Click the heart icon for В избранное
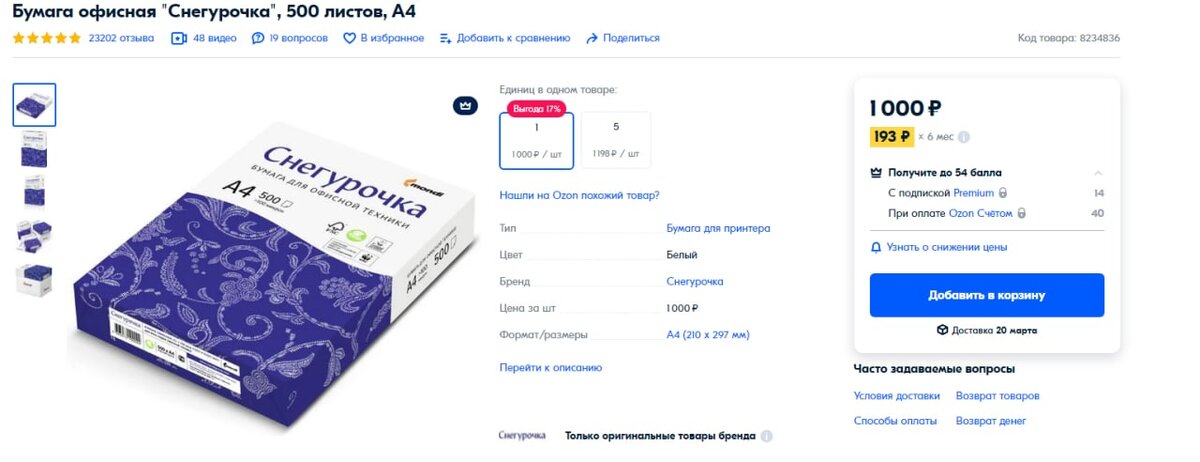 click(350, 38)
